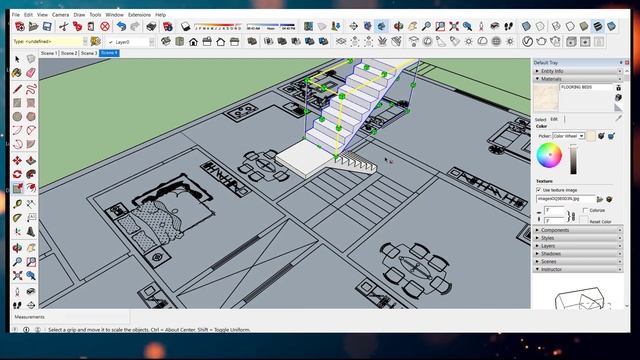The width and height of the screenshot is (640, 360).
Task: Collapse the Materials panel
Action: pyautogui.click(x=578, y=79)
